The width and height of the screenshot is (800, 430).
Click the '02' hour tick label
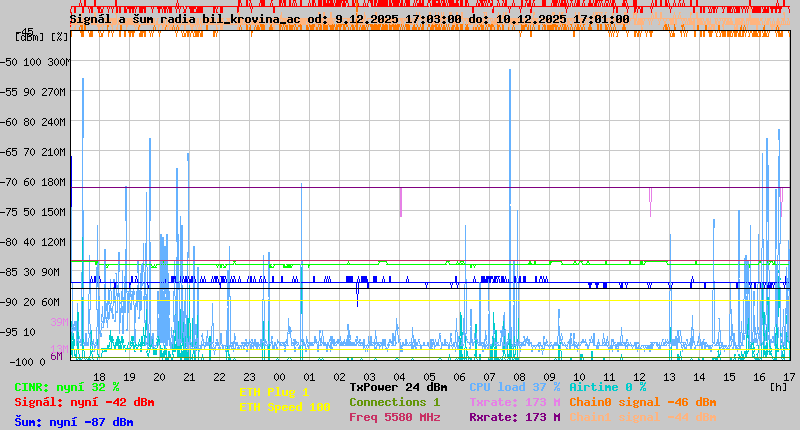[339, 377]
